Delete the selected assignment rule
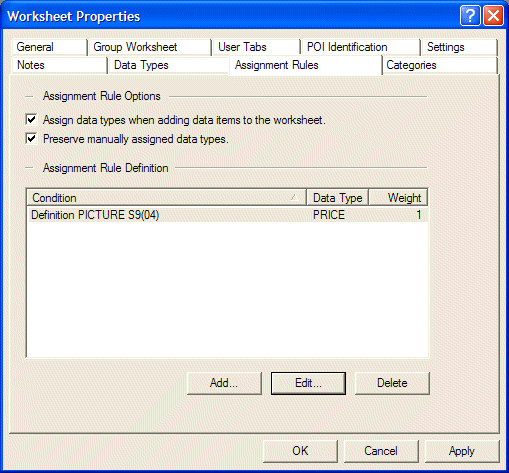509x473 pixels. [x=392, y=383]
